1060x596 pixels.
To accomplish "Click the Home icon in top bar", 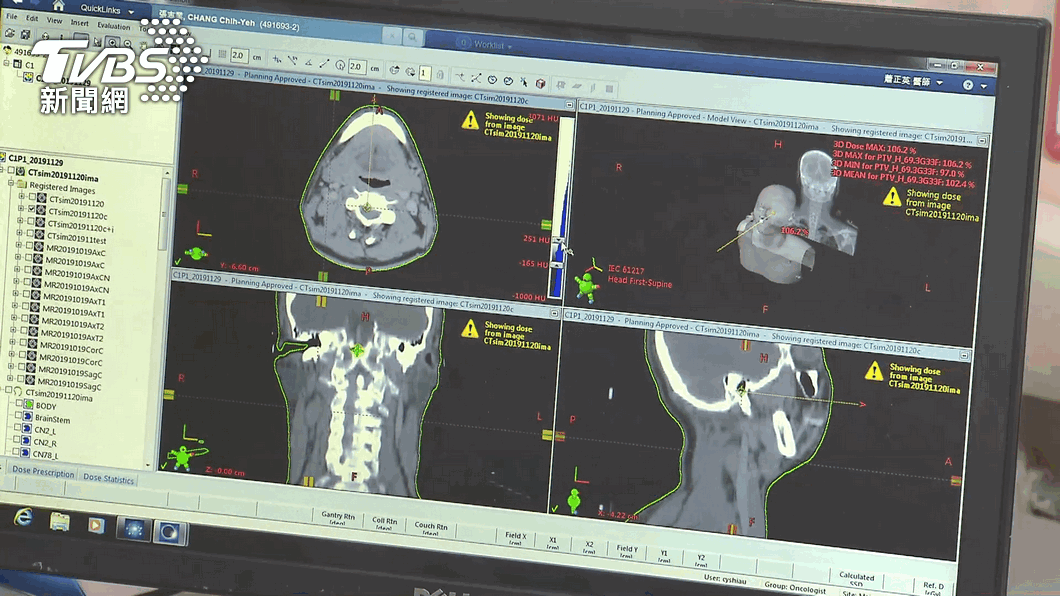I will pyautogui.click(x=58, y=5).
